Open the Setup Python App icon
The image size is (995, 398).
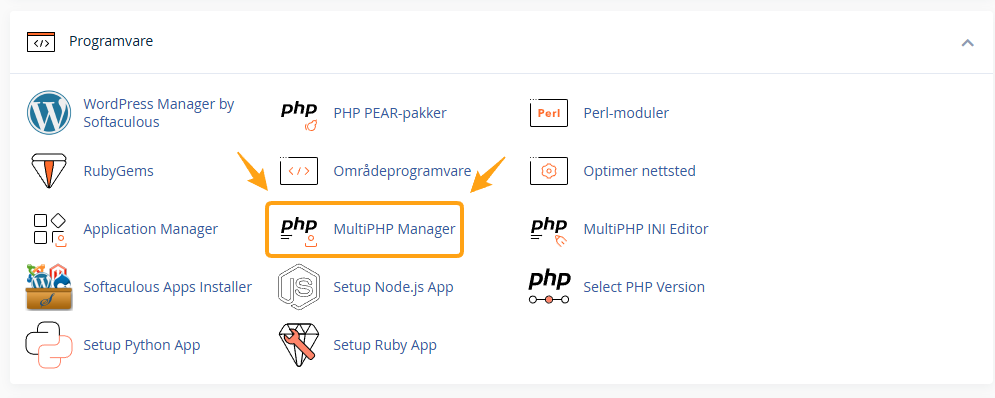[x=50, y=345]
